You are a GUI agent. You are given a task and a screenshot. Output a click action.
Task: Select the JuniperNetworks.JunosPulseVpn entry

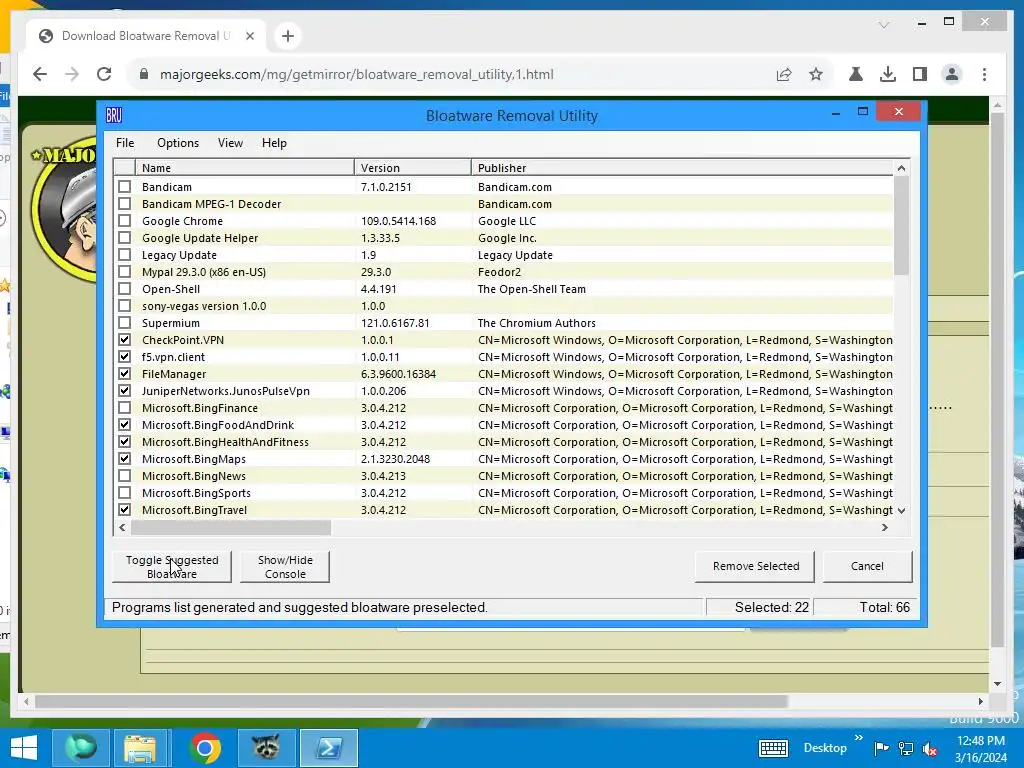pos(225,391)
